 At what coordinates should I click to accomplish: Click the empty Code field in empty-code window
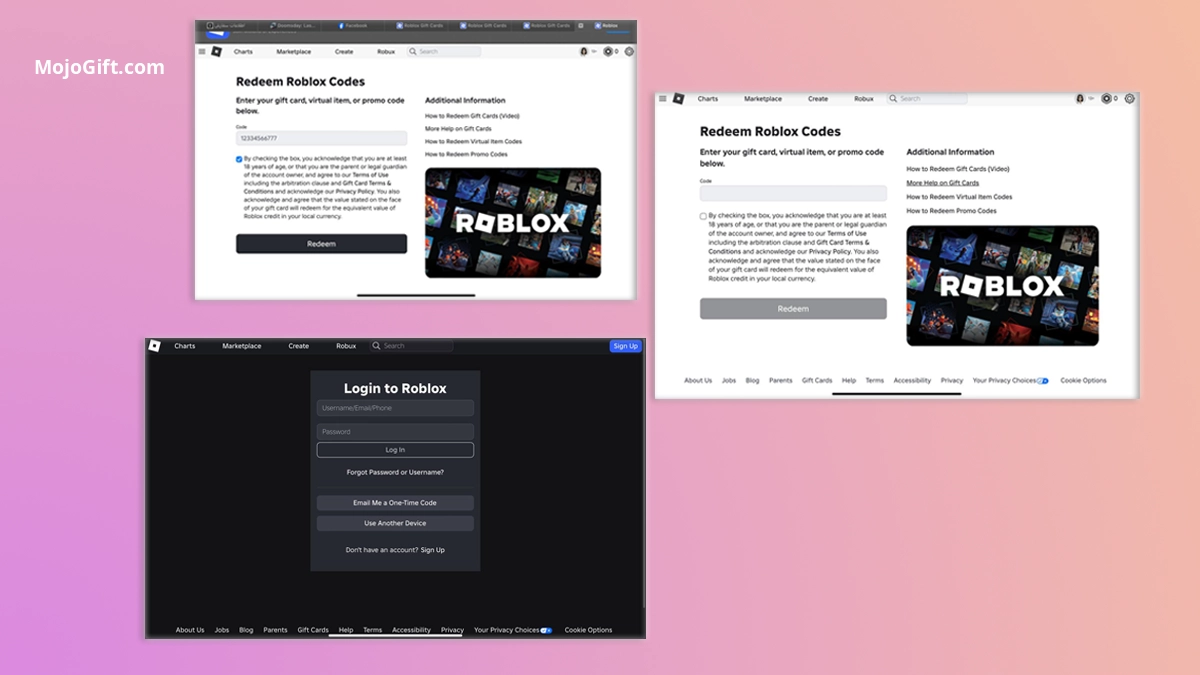click(793, 193)
